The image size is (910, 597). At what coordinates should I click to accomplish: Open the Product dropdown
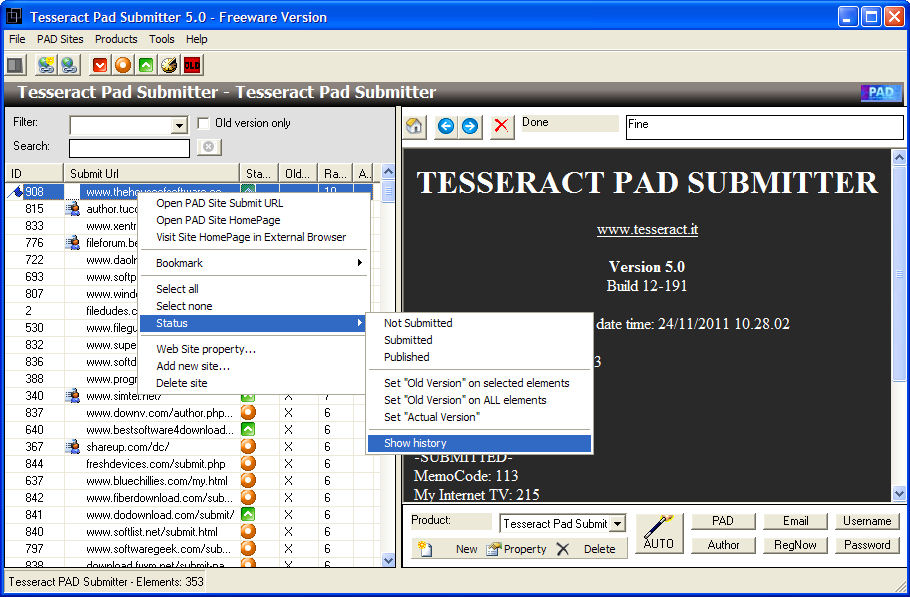[618, 523]
